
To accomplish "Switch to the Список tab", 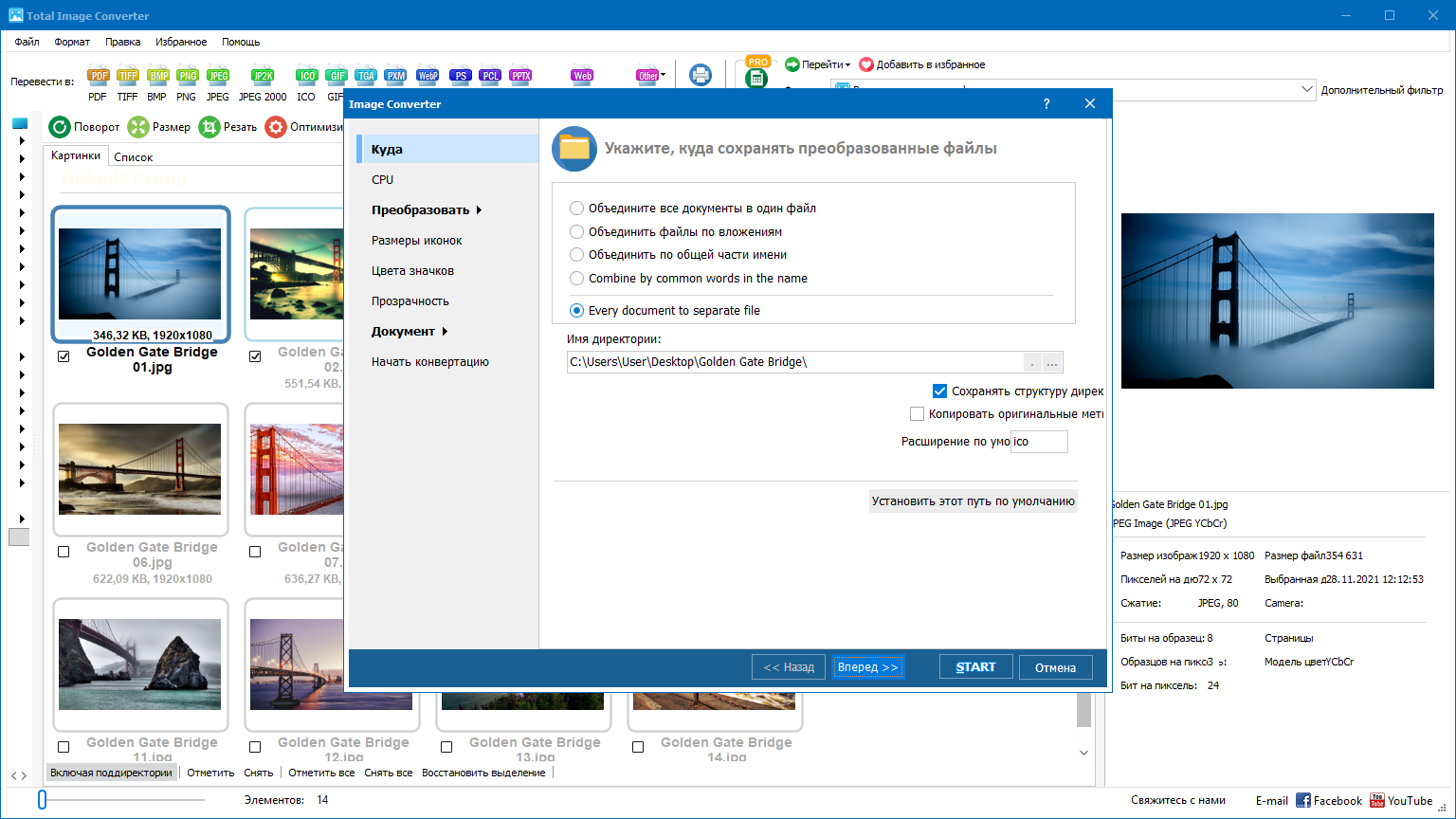I will click(133, 157).
